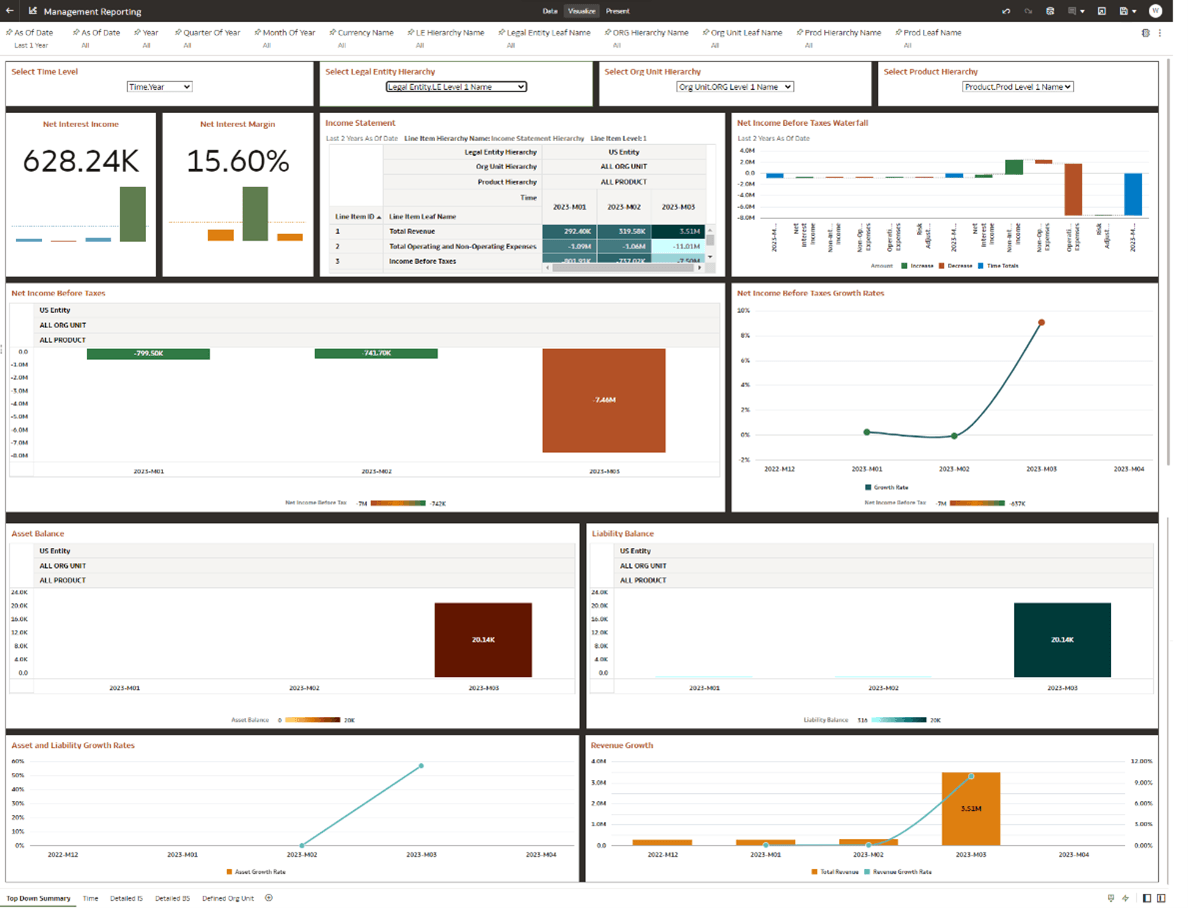The width and height of the screenshot is (1188, 908).
Task: Open the Refresh Data icon
Action: [1050, 11]
